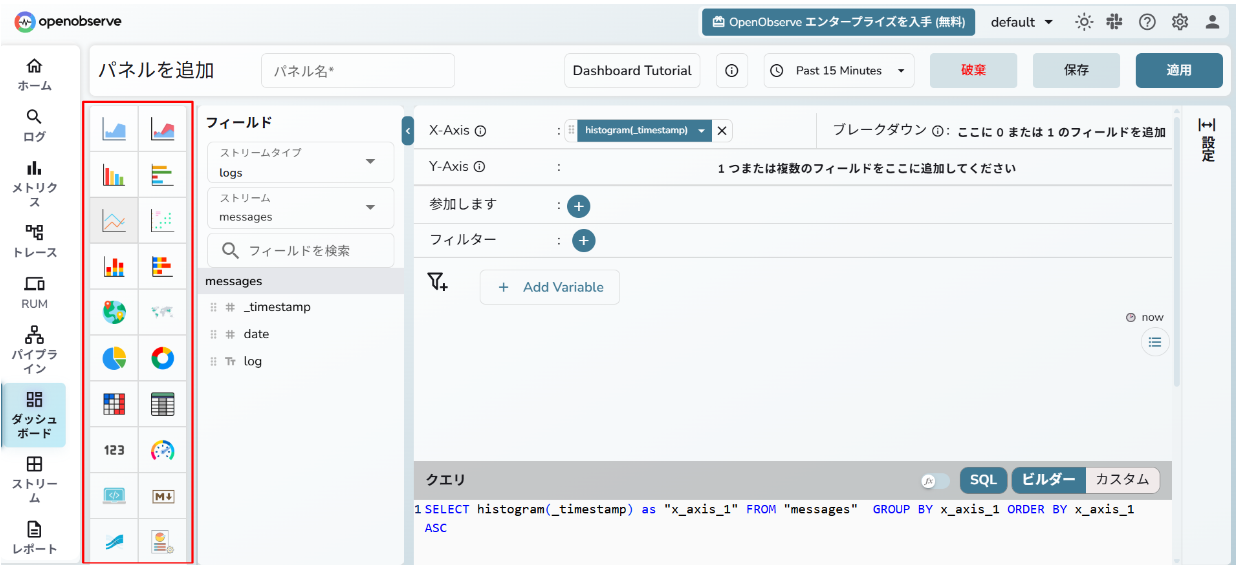Select the horizontal stacked bar chart
Screen dimensions: 1237x565
pyautogui.click(x=162, y=267)
